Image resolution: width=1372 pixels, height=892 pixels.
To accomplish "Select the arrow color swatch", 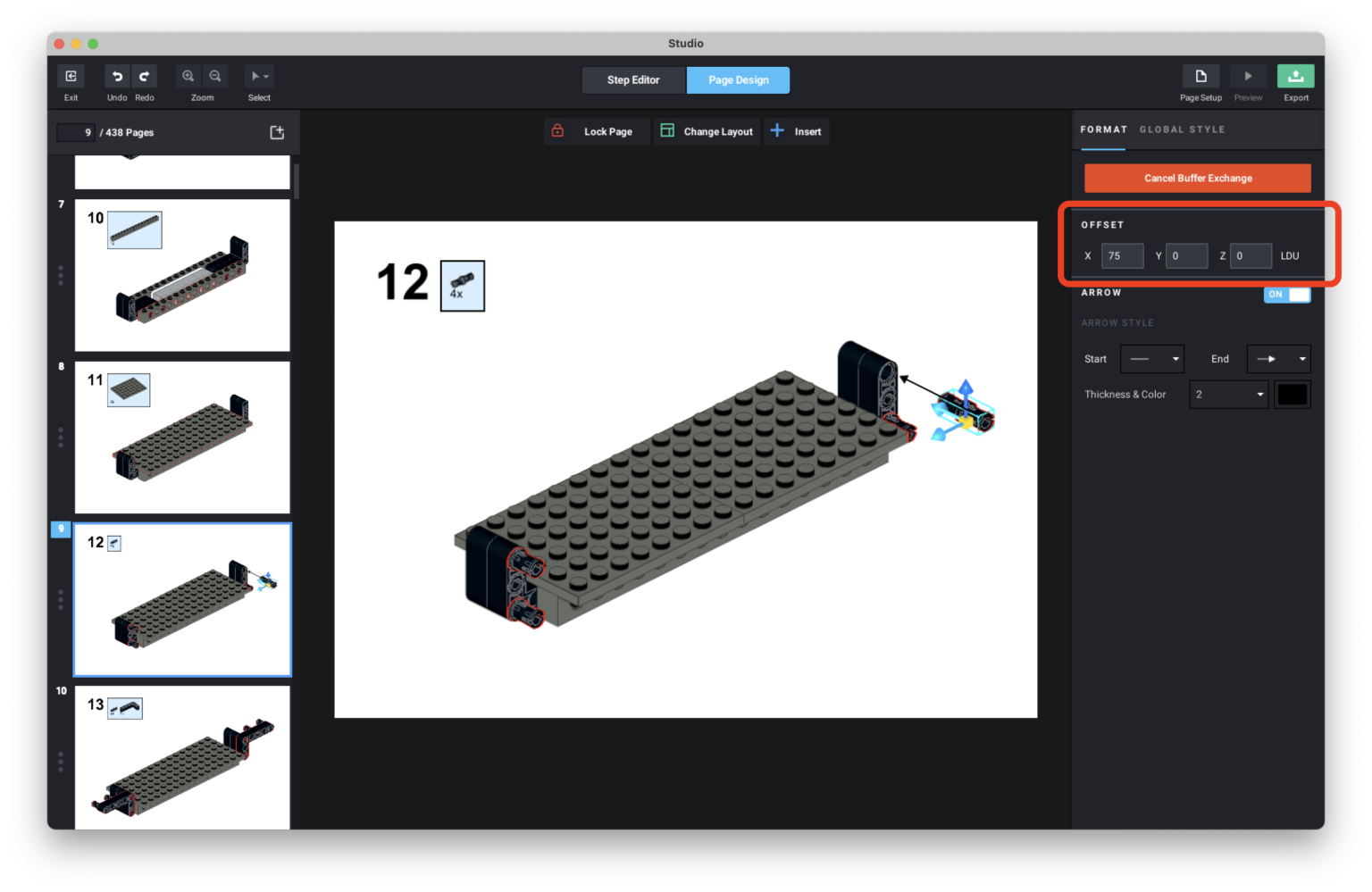I will (1293, 394).
